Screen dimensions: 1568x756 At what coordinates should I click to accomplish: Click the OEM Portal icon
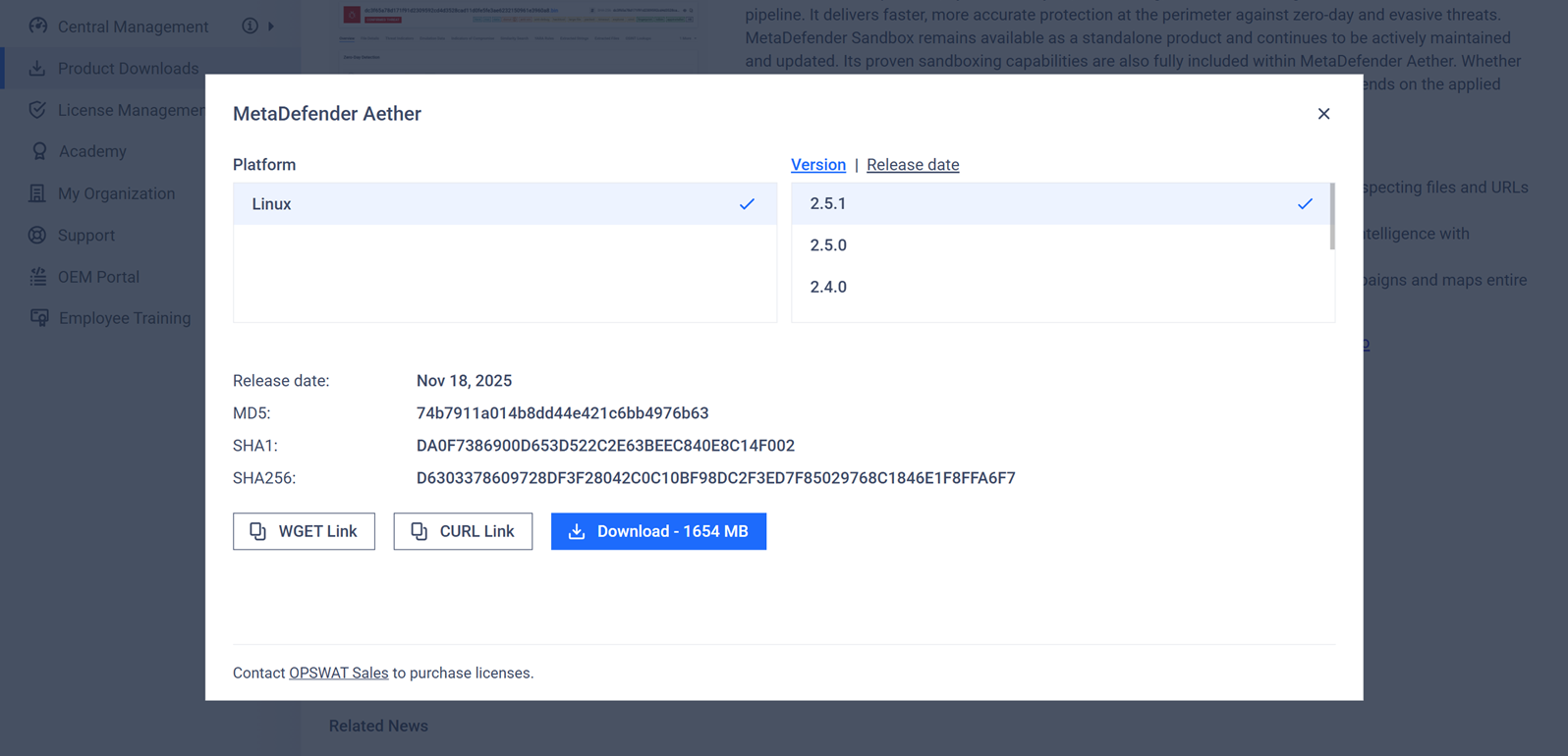coord(37,277)
